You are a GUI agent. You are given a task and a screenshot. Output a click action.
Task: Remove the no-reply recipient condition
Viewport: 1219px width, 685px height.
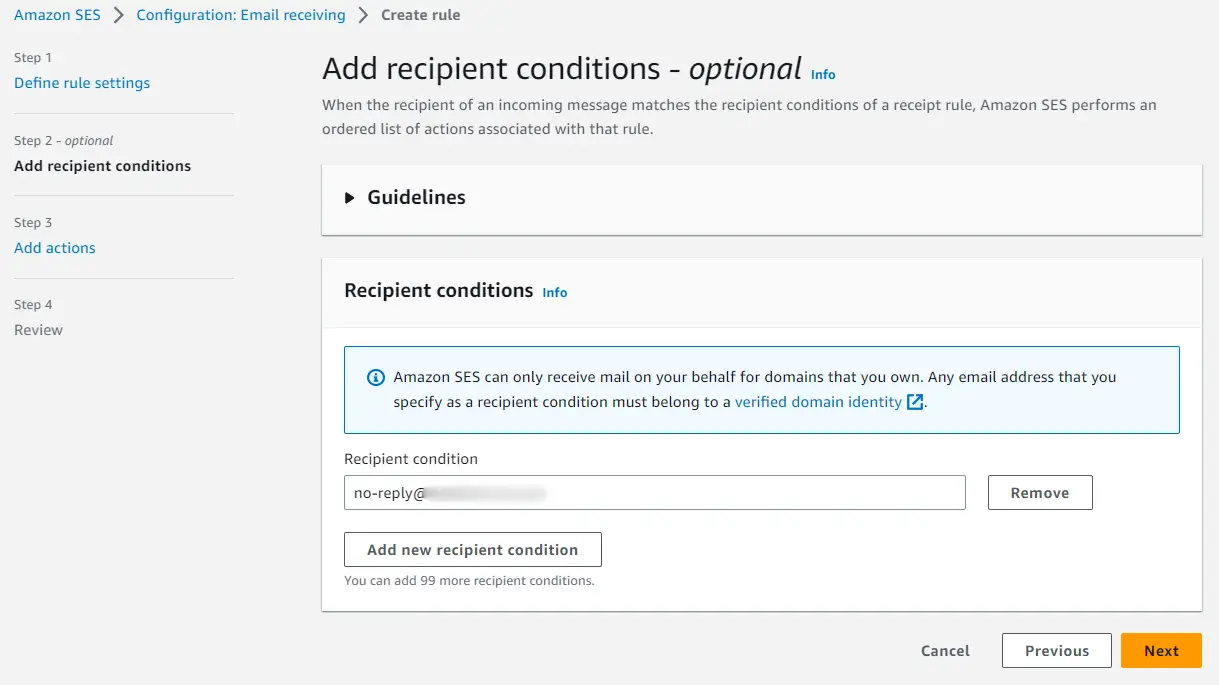pyautogui.click(x=1040, y=493)
